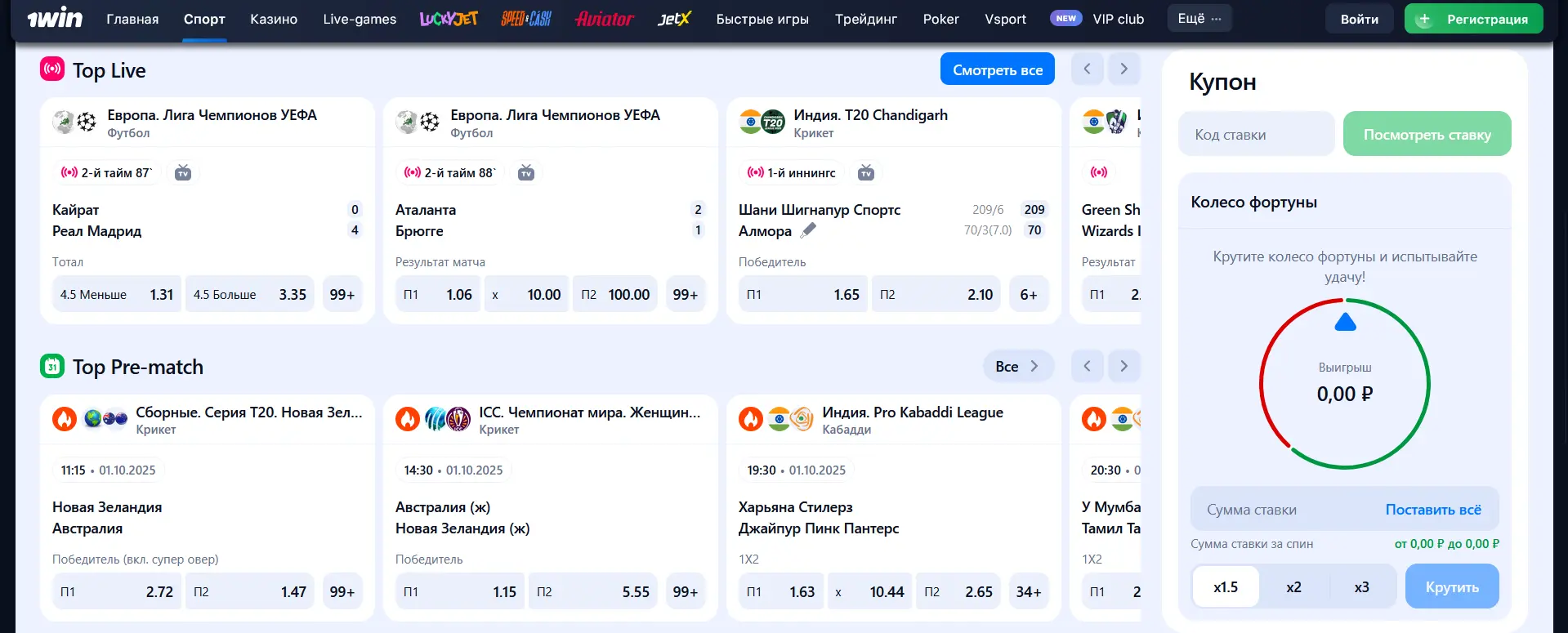Focus the Код ставки input field
The height and width of the screenshot is (633, 1568).
pos(1256,134)
